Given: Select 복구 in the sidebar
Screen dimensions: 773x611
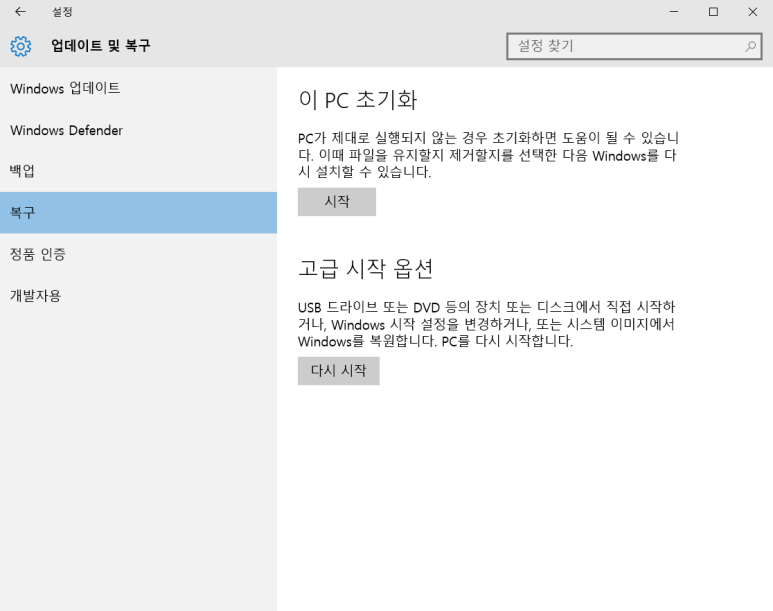Looking at the screenshot, I should (x=138, y=213).
